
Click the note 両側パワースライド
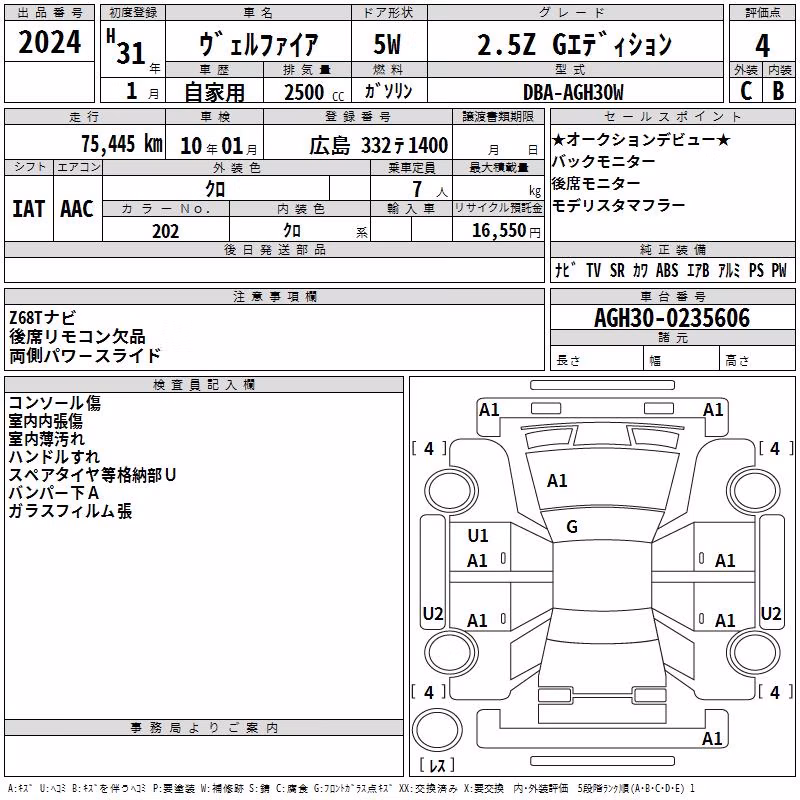[x=85, y=356]
